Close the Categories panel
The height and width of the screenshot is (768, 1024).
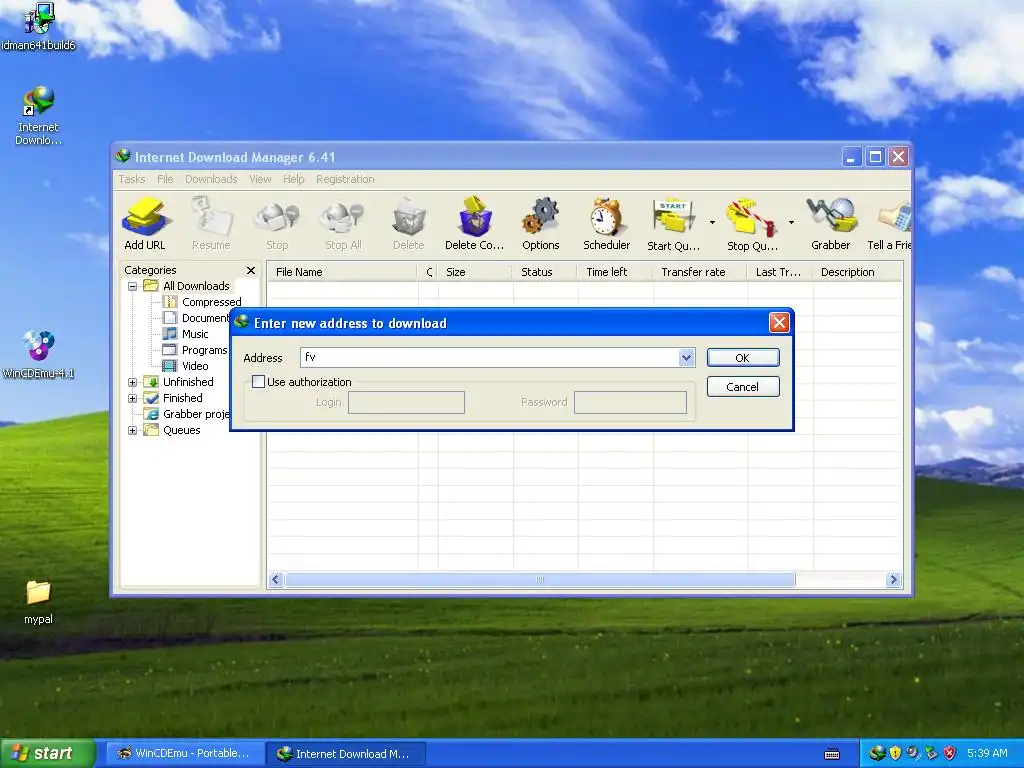click(251, 270)
